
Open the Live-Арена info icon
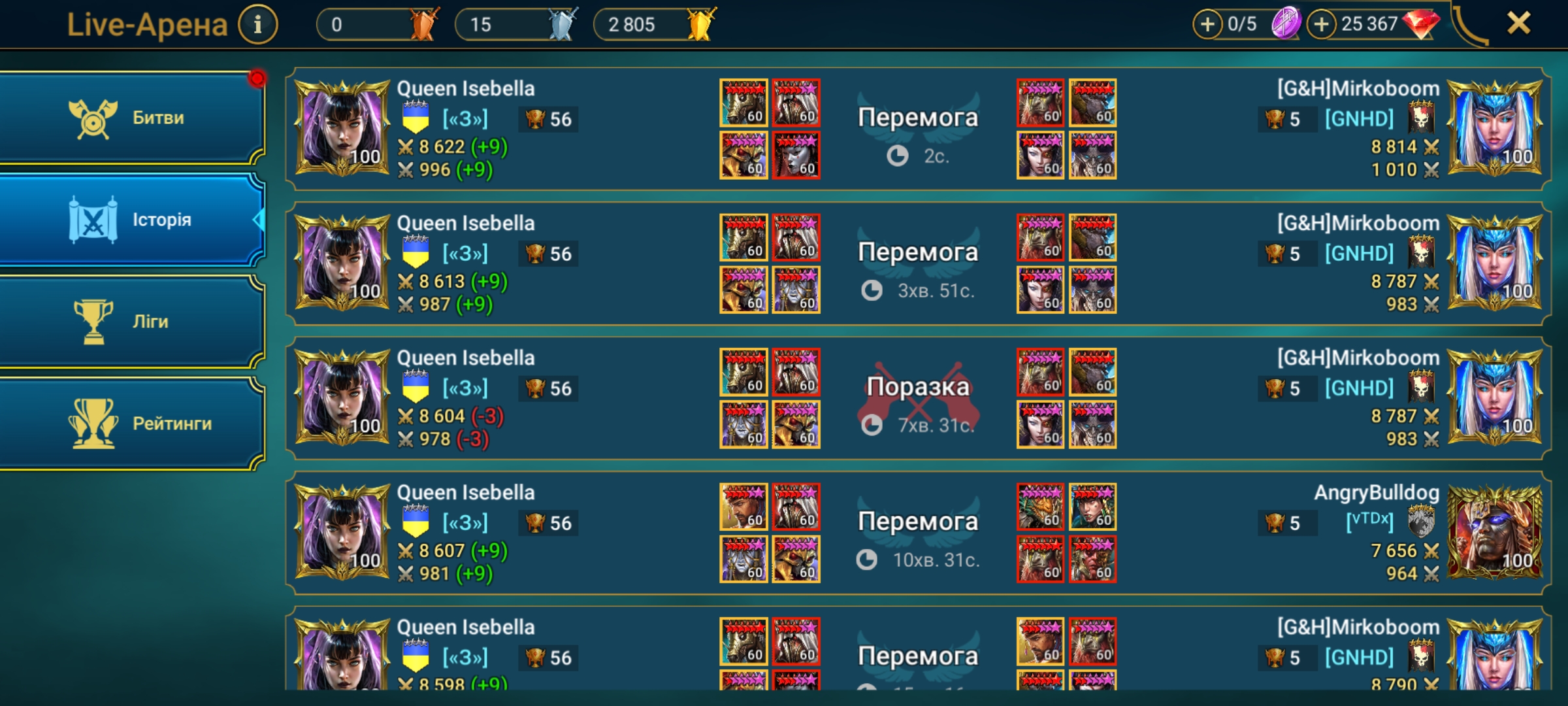(x=257, y=25)
